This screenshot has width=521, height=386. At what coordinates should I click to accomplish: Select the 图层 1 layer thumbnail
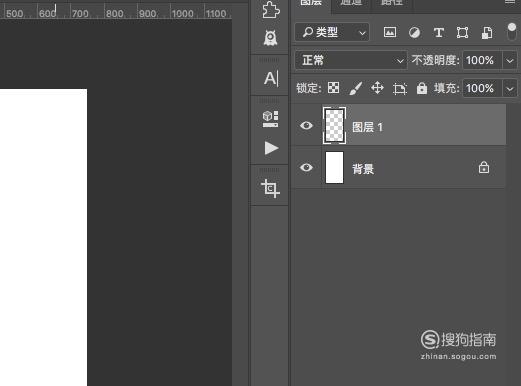click(334, 126)
